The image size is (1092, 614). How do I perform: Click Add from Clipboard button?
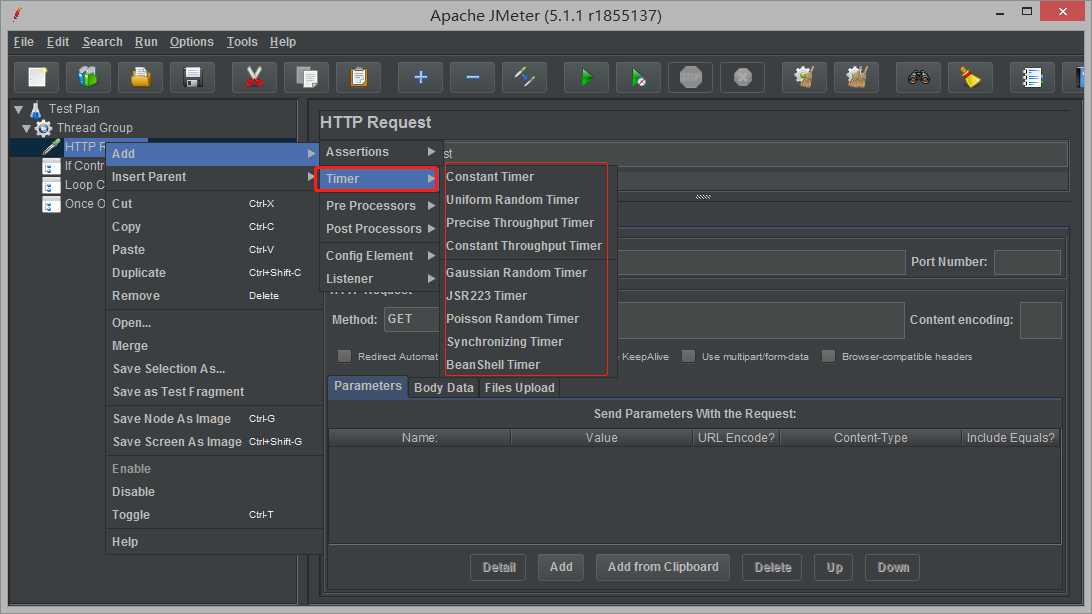(x=663, y=567)
